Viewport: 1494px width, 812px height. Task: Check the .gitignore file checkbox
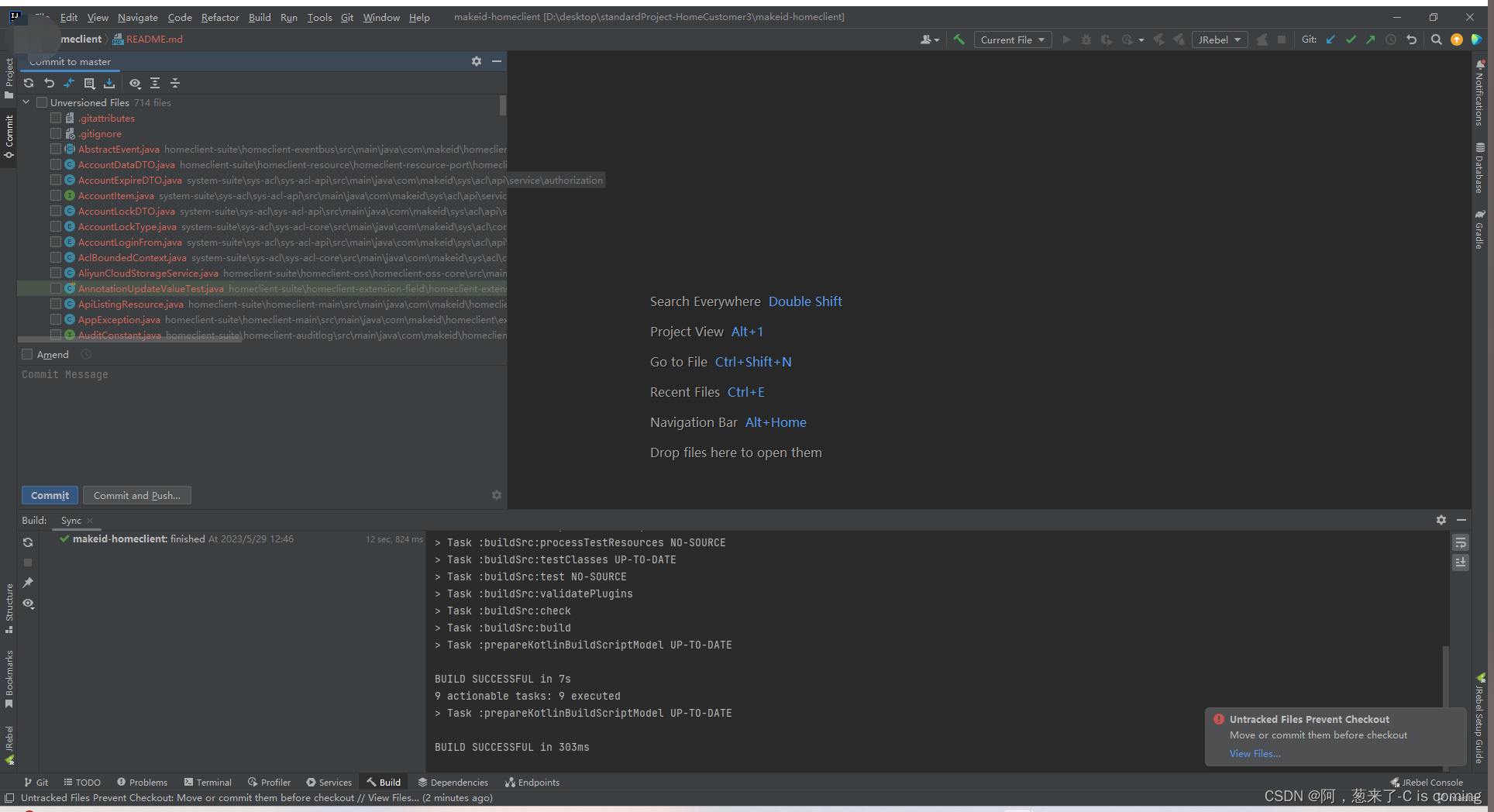[x=56, y=133]
